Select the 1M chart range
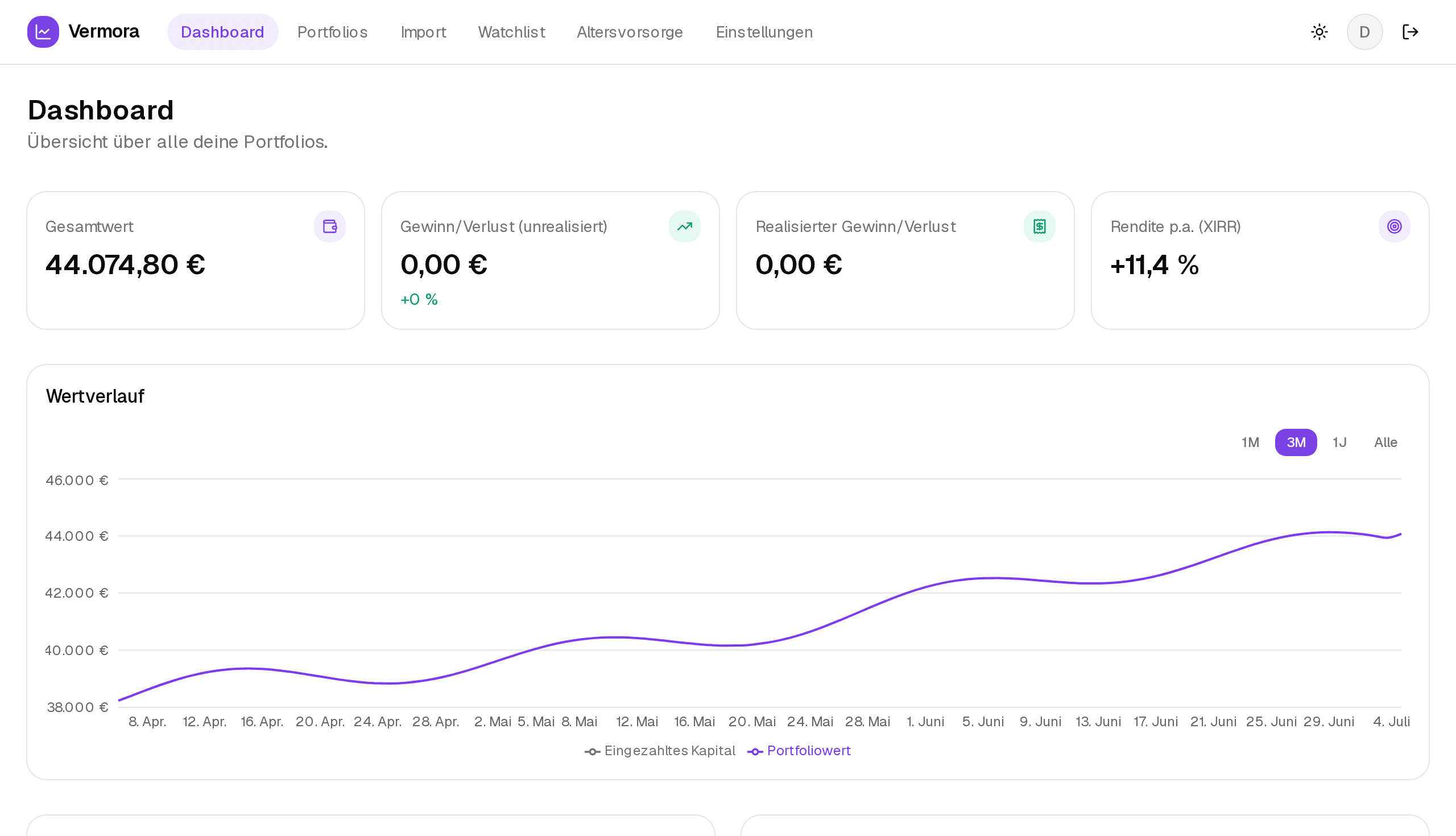This screenshot has height=836, width=1456. 1250,442
